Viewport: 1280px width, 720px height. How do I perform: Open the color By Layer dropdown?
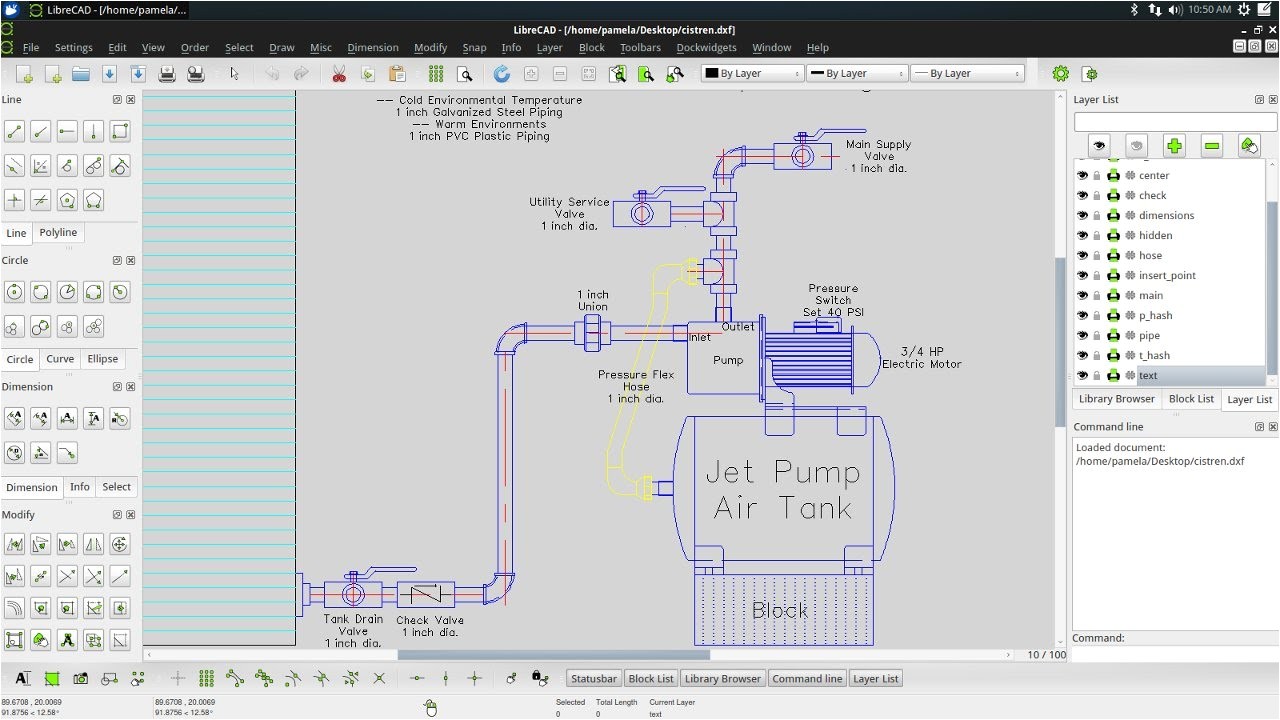point(752,74)
